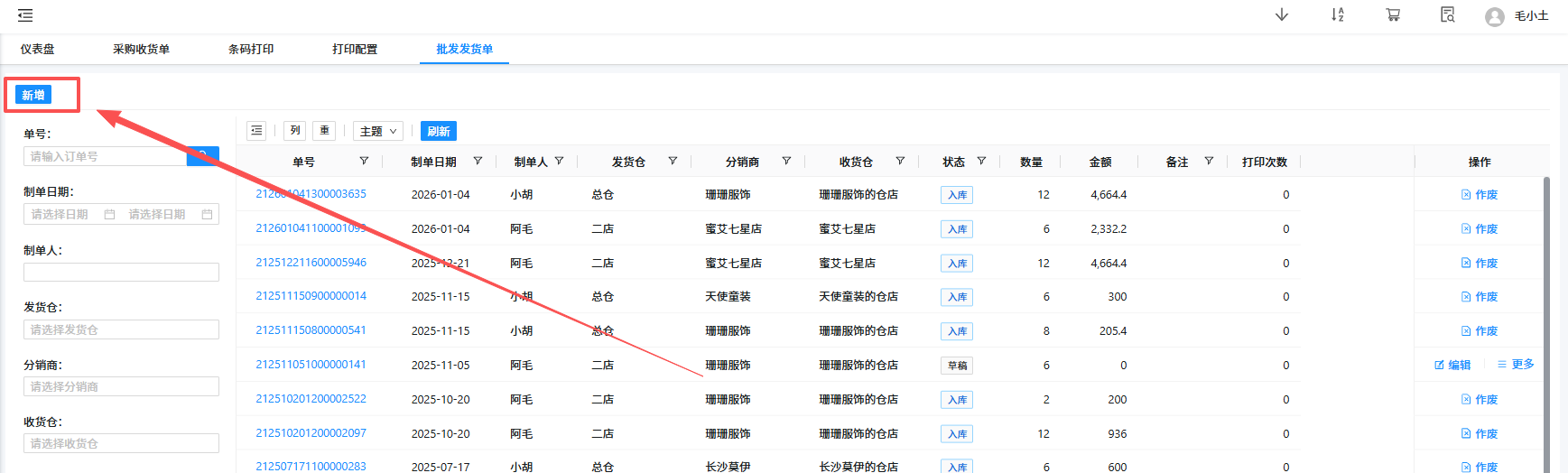Pick an end date in 制单日期 filter
The width and height of the screenshot is (1568, 473).
click(157, 214)
